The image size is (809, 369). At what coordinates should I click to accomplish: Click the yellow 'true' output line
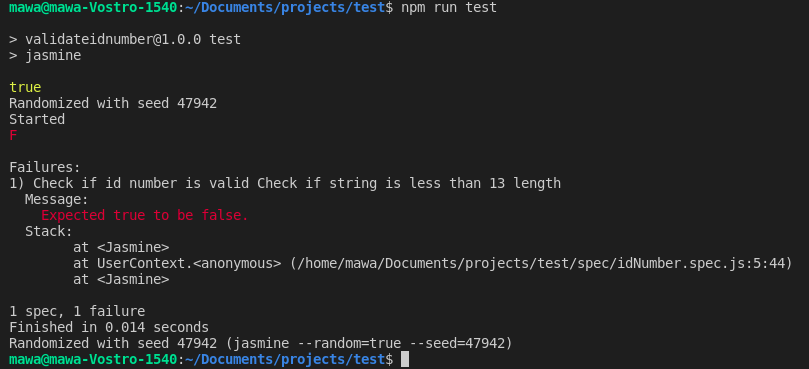pos(25,87)
